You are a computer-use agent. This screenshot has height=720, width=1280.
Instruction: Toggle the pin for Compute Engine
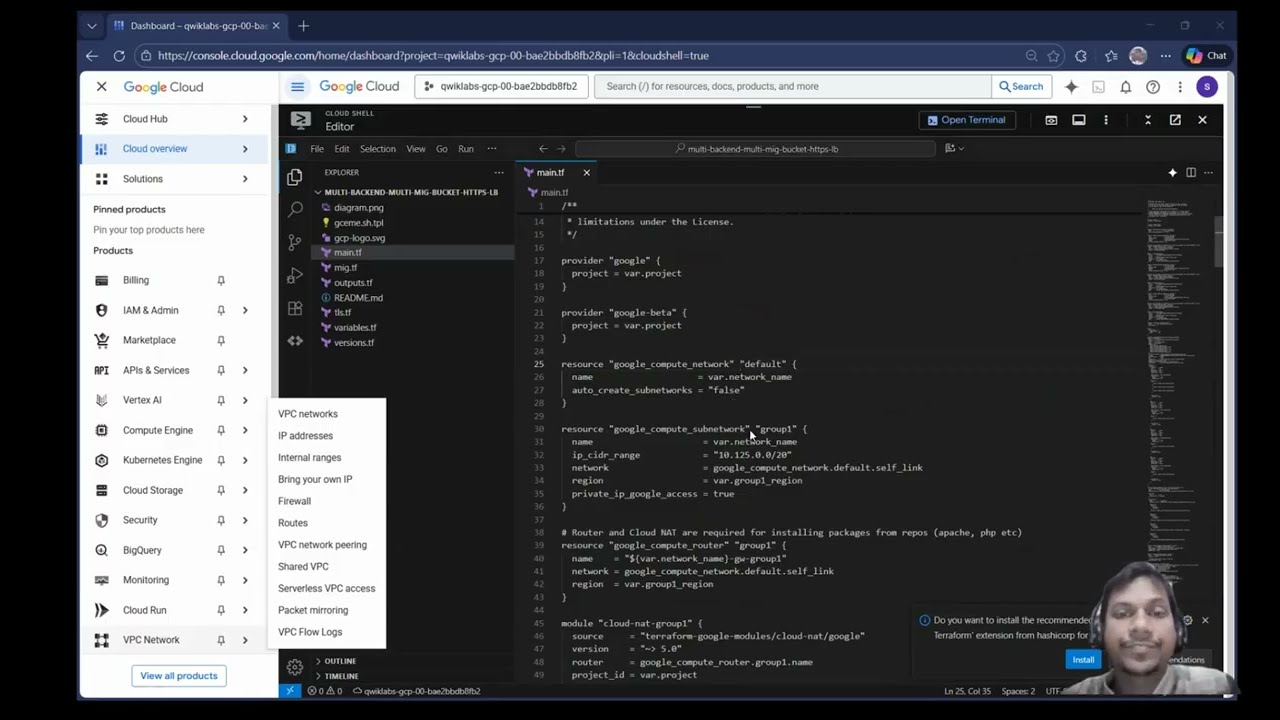221,430
